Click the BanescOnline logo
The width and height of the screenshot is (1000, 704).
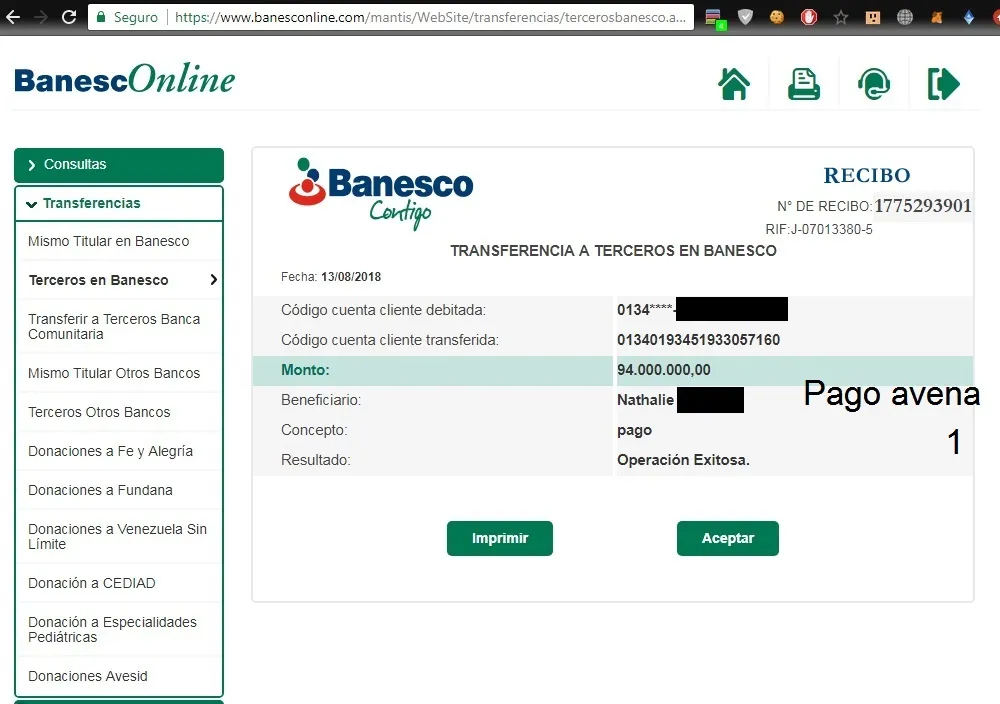click(124, 80)
